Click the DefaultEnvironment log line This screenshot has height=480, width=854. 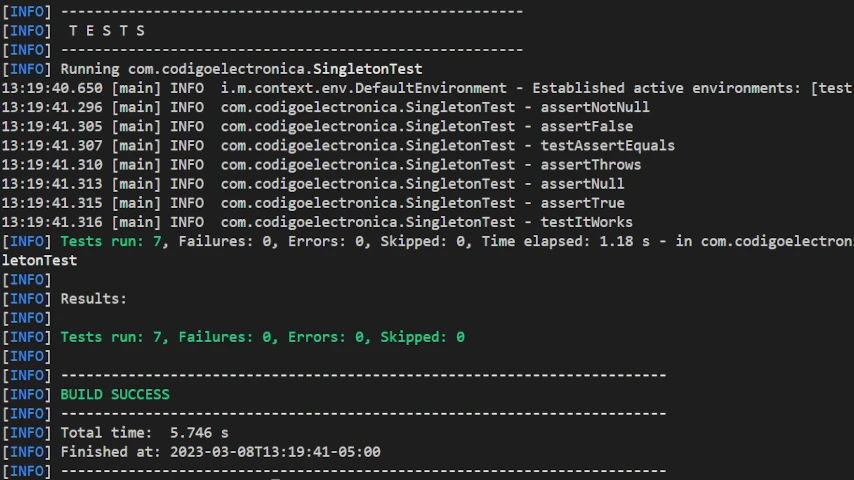(427, 88)
